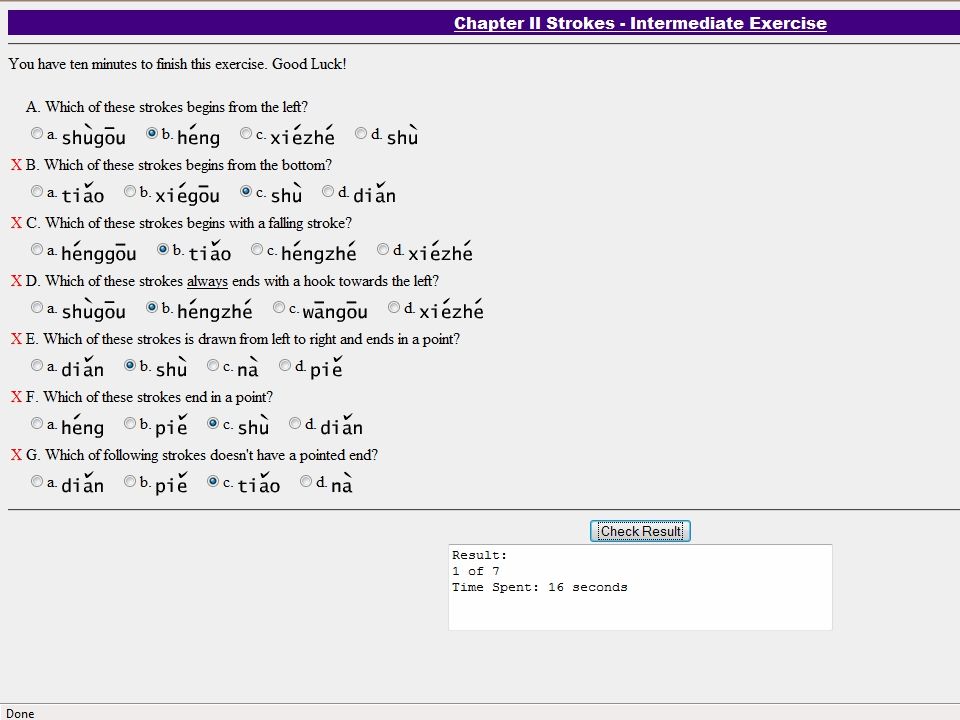Image resolution: width=960 pixels, height=720 pixels.
Task: Select option a tiǎo in question B
Action: click(37, 191)
